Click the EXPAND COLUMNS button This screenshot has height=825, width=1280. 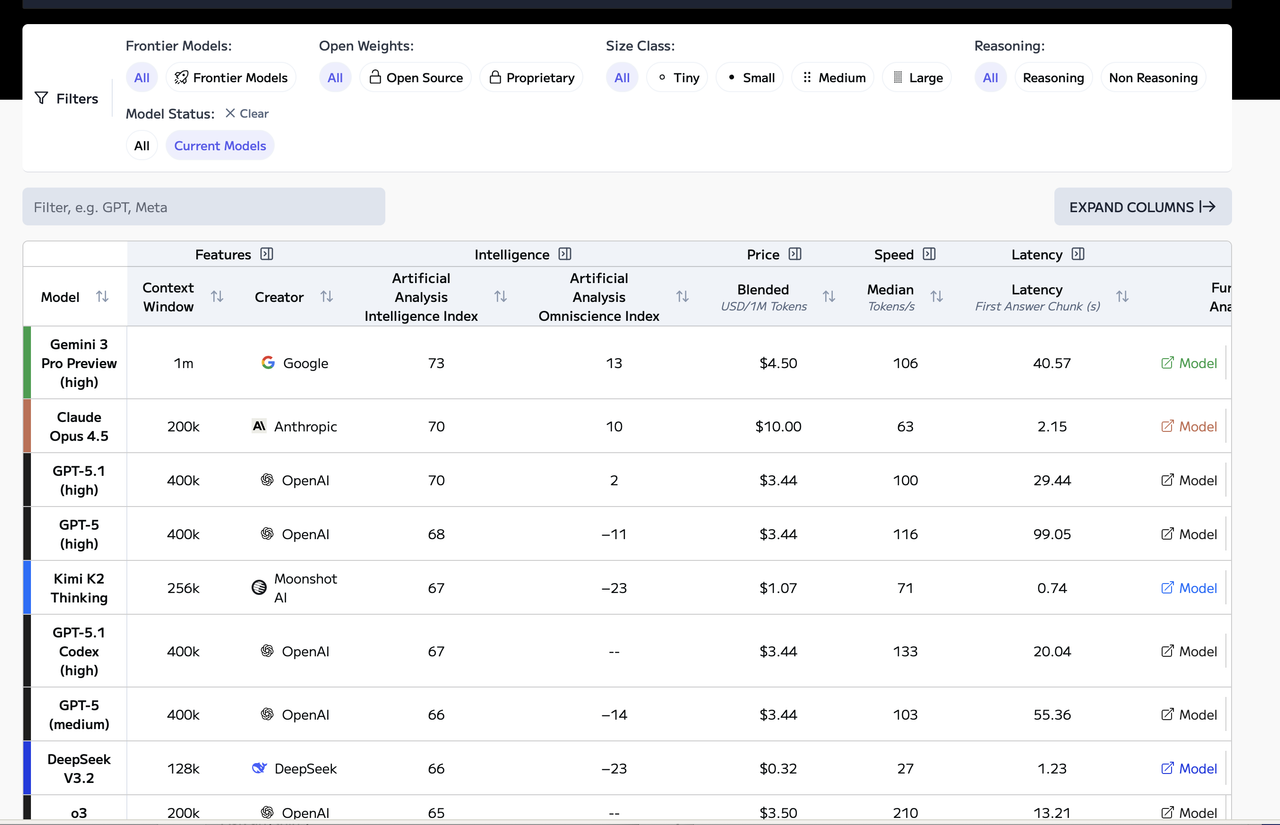pyautogui.click(x=1142, y=206)
